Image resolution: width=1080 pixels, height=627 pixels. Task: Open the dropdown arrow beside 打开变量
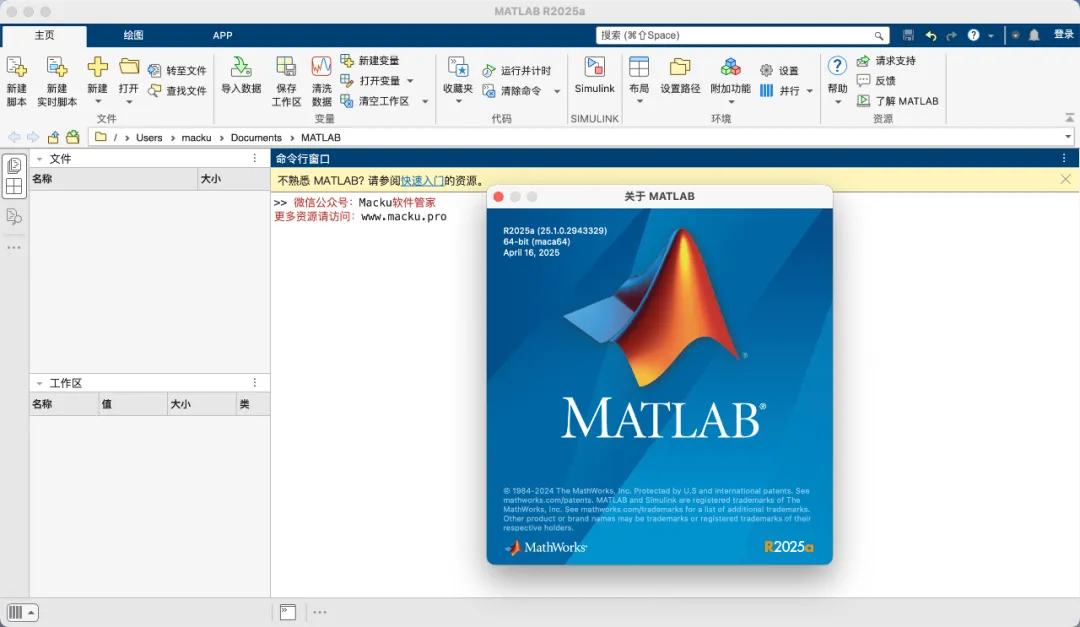coord(411,81)
